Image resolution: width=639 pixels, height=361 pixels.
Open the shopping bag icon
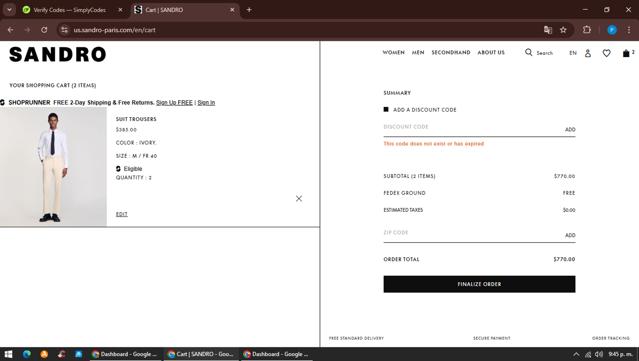(x=626, y=53)
